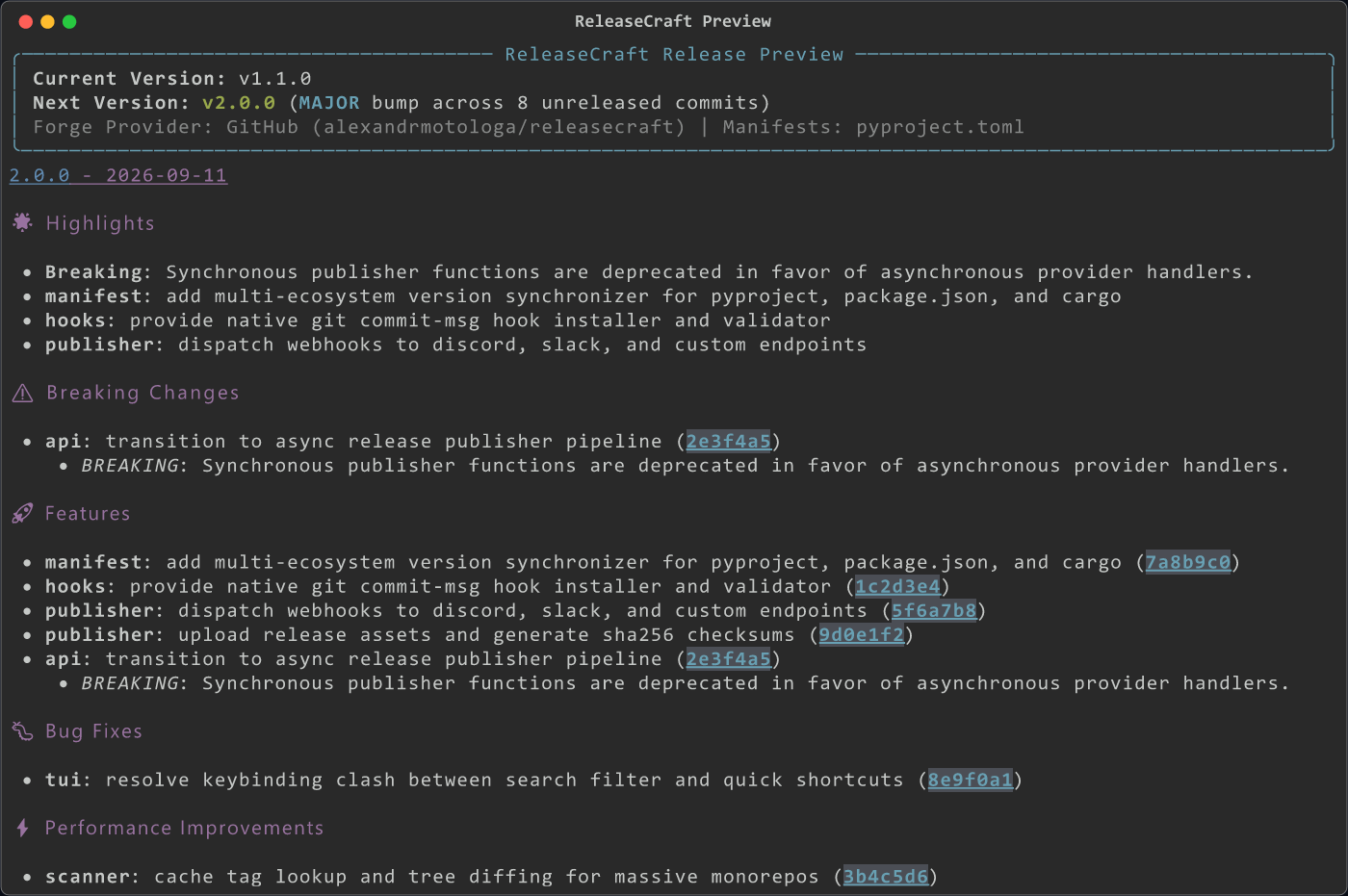The width and height of the screenshot is (1348, 896).
Task: Select the "Current Version: v1.1.0" line
Action: pyautogui.click(x=172, y=79)
